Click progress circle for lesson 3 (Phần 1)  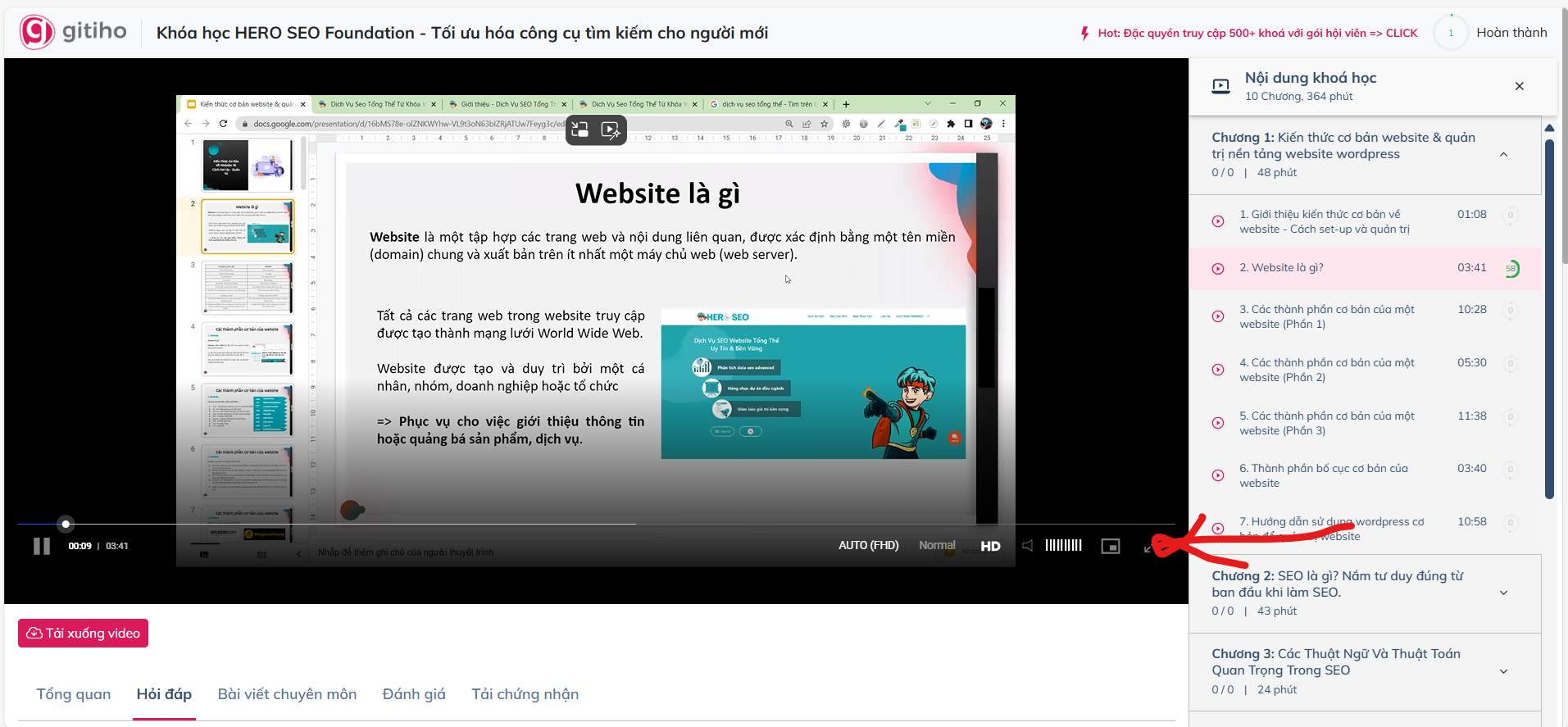coord(1511,311)
